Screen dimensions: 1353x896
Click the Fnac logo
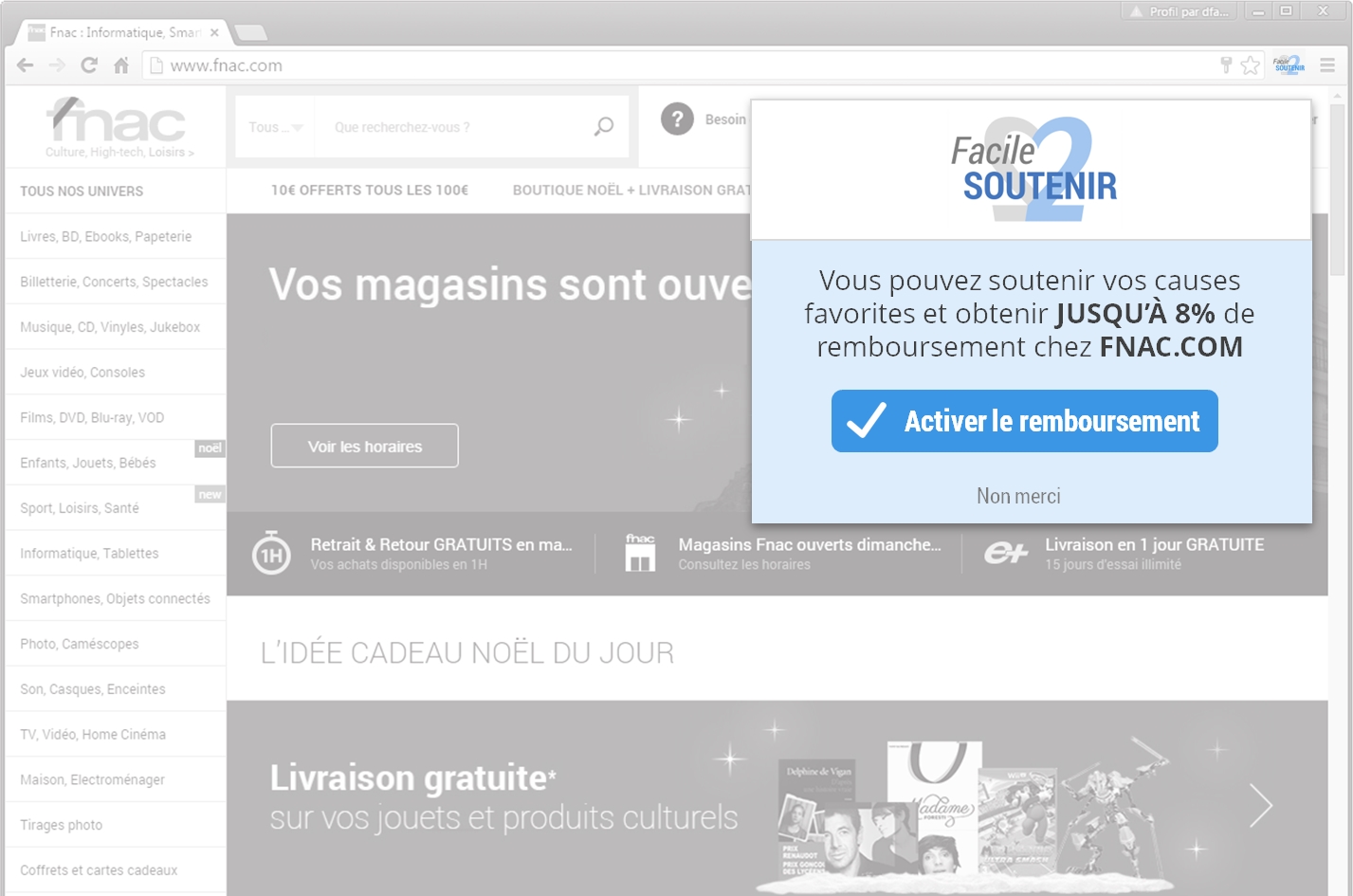(x=116, y=120)
